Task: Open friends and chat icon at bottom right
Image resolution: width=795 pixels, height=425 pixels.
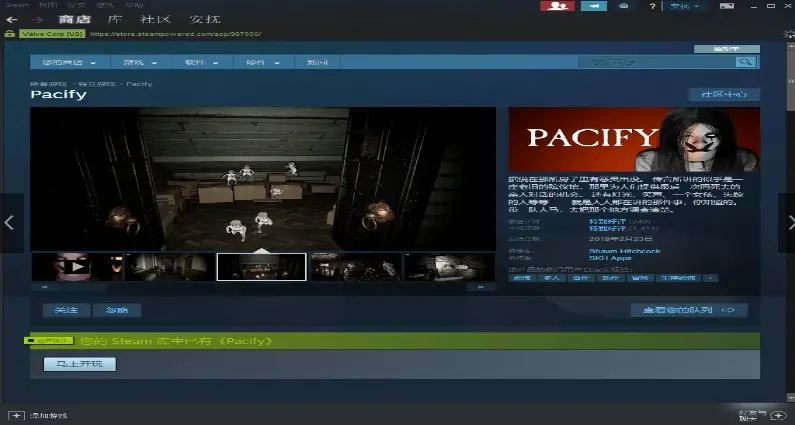Action: pos(777,414)
